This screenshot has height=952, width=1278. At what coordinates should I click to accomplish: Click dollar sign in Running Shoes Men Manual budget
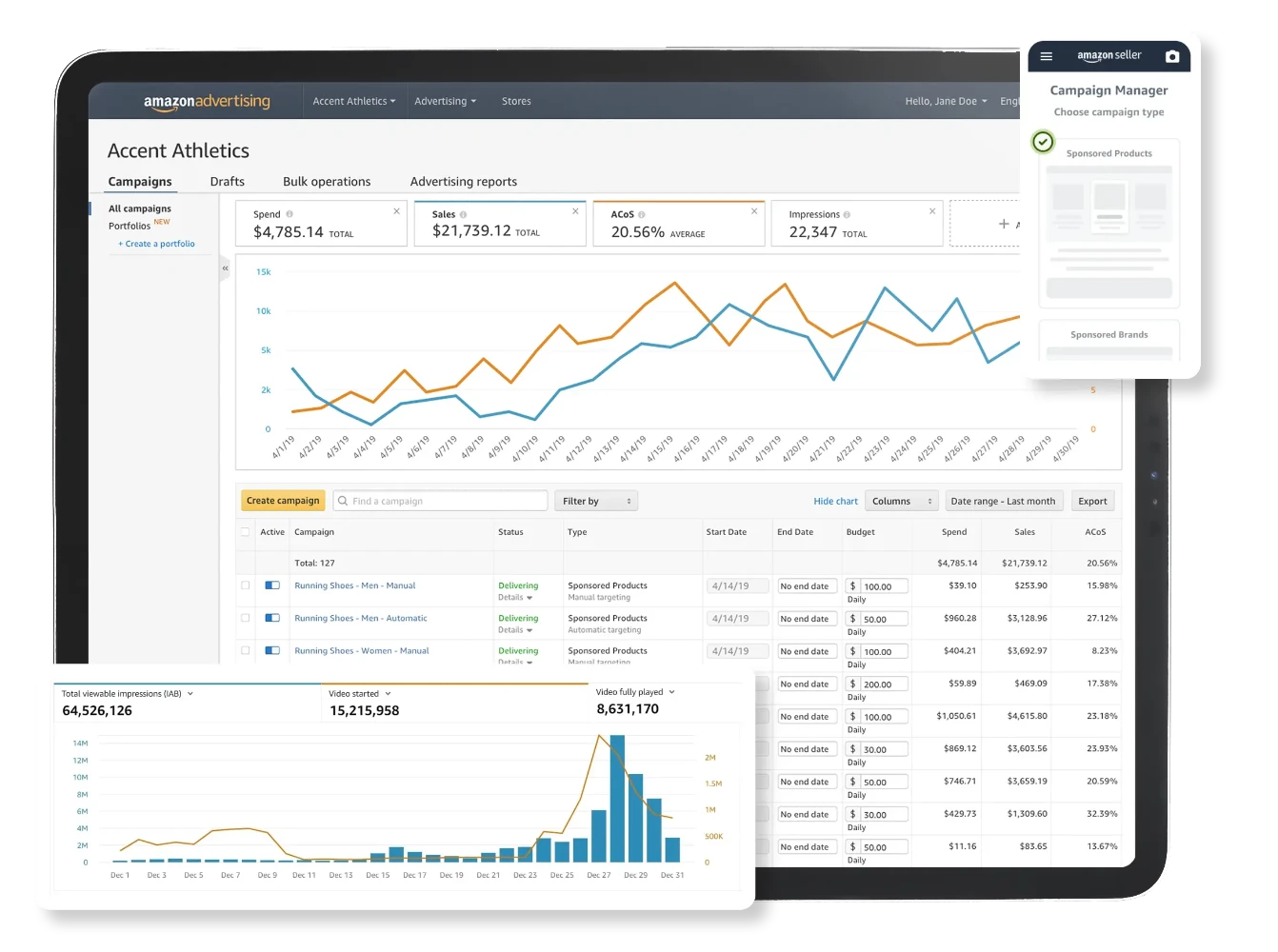[x=853, y=586]
